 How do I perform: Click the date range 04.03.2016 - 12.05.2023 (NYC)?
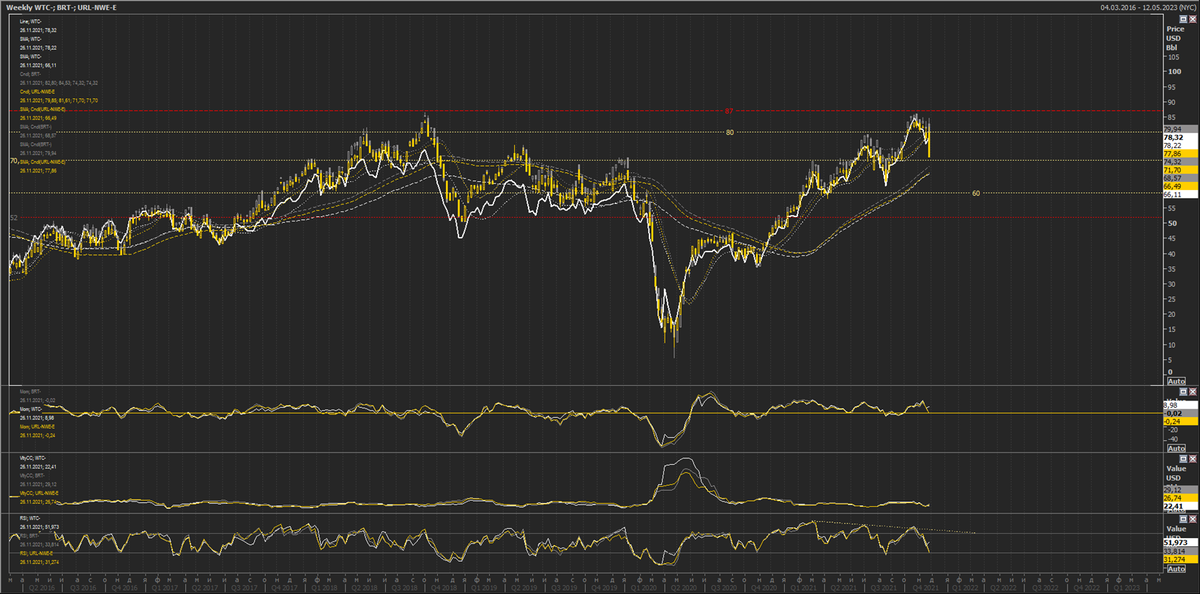[x=1147, y=6]
